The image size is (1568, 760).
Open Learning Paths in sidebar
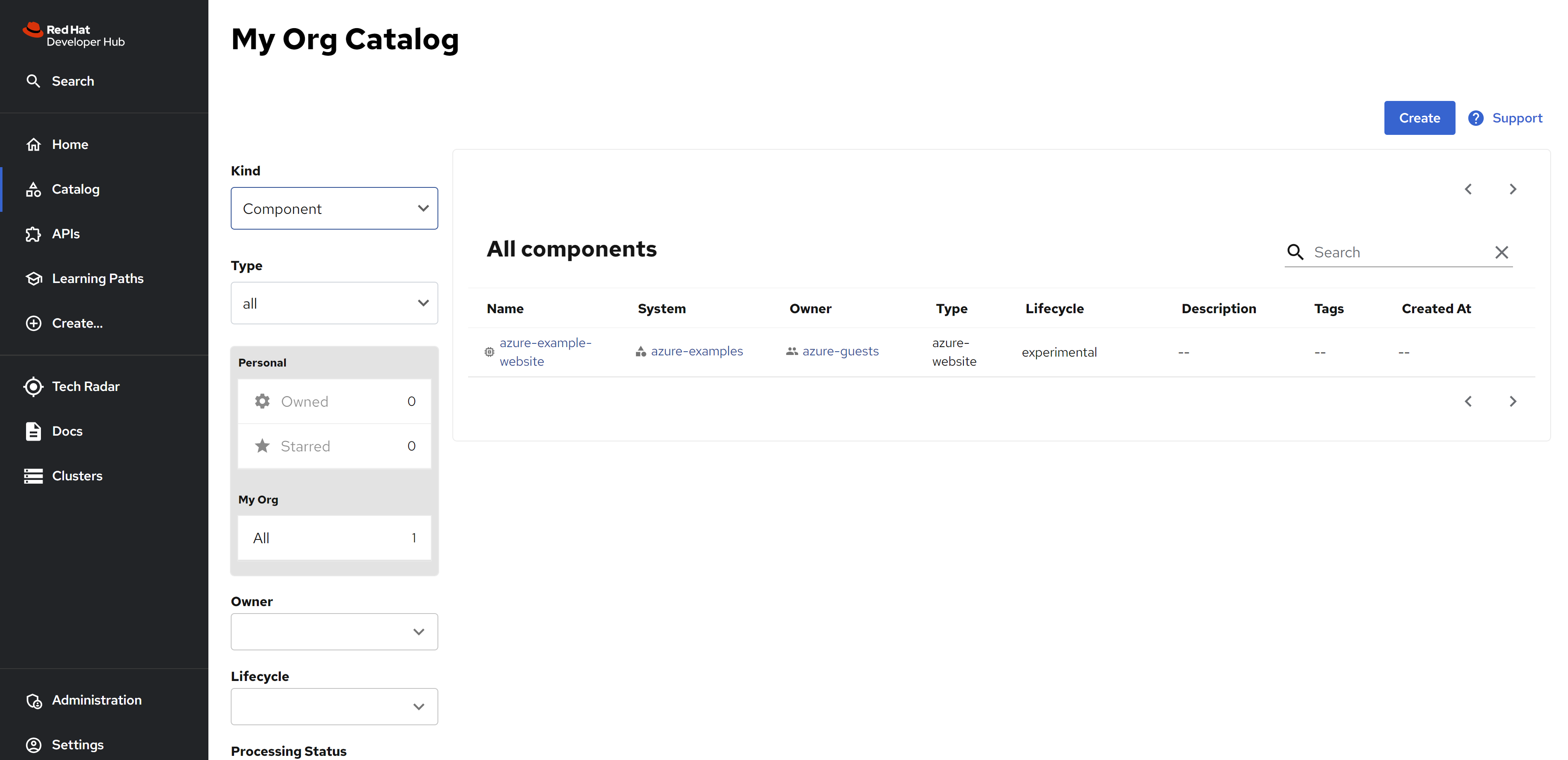(98, 278)
